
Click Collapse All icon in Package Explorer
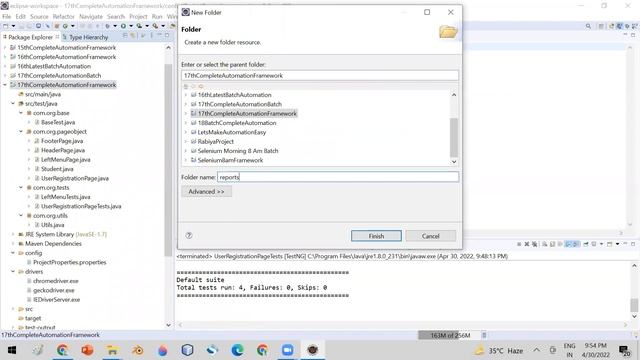click(x=125, y=36)
